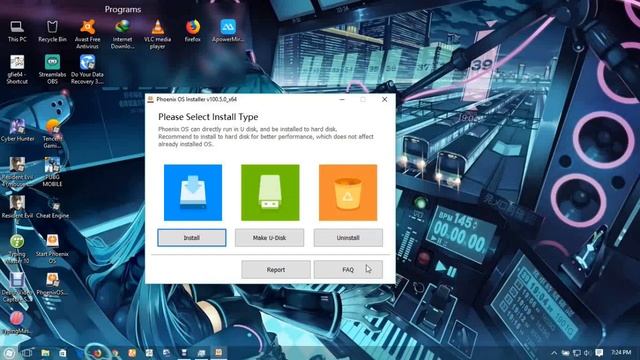The height and width of the screenshot is (360, 640).
Task: Select the Typing Master 10 icon
Action: click(x=17, y=249)
